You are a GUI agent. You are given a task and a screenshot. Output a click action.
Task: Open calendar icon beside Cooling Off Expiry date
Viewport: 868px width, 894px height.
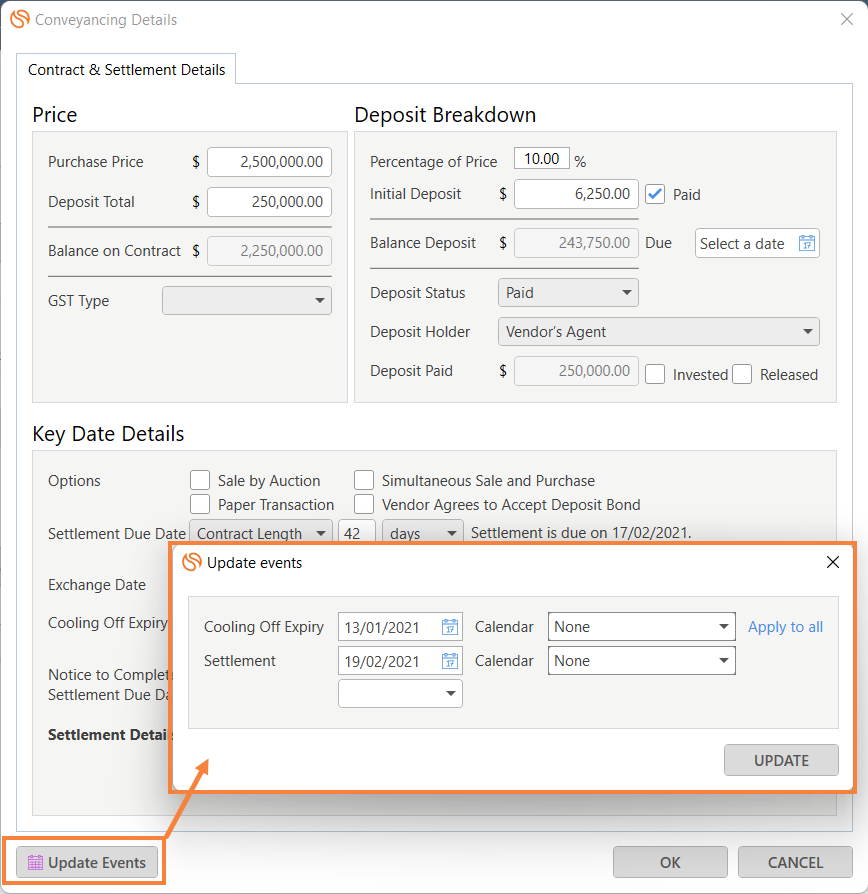coord(450,627)
